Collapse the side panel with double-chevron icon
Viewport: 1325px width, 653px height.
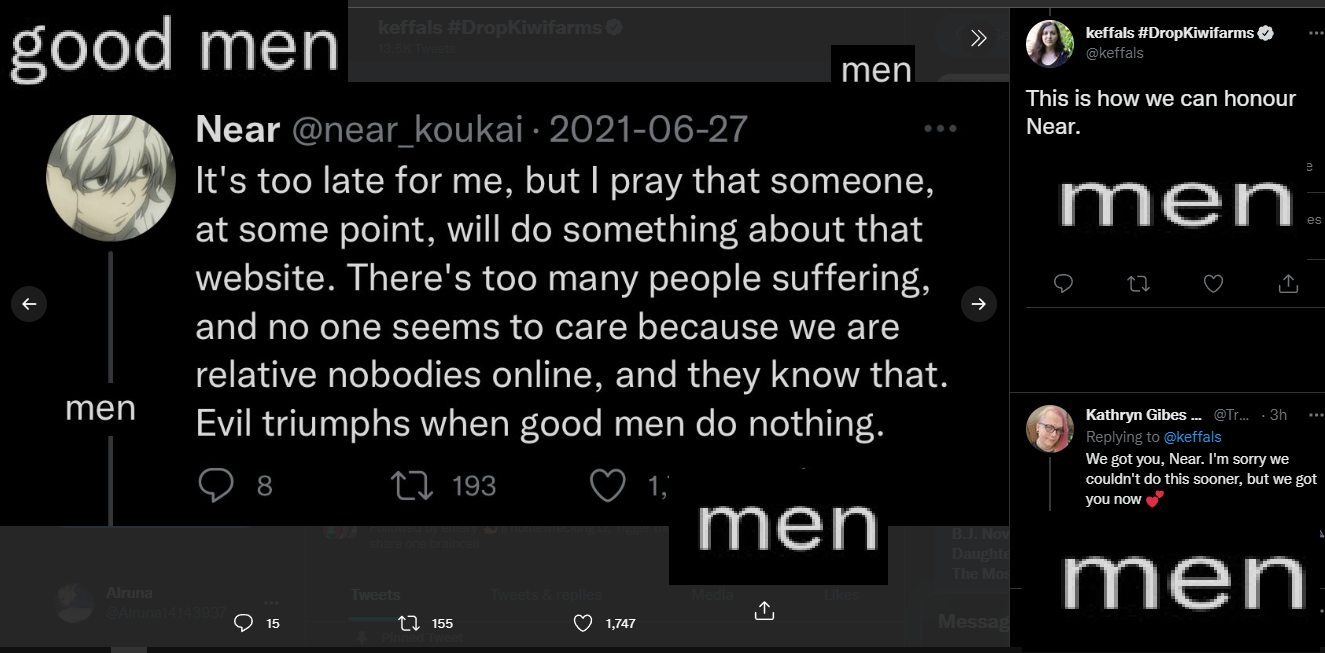point(979,38)
